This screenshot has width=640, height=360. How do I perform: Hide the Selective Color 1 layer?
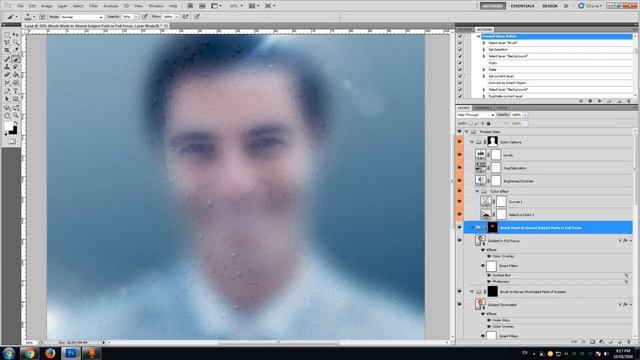[460, 214]
